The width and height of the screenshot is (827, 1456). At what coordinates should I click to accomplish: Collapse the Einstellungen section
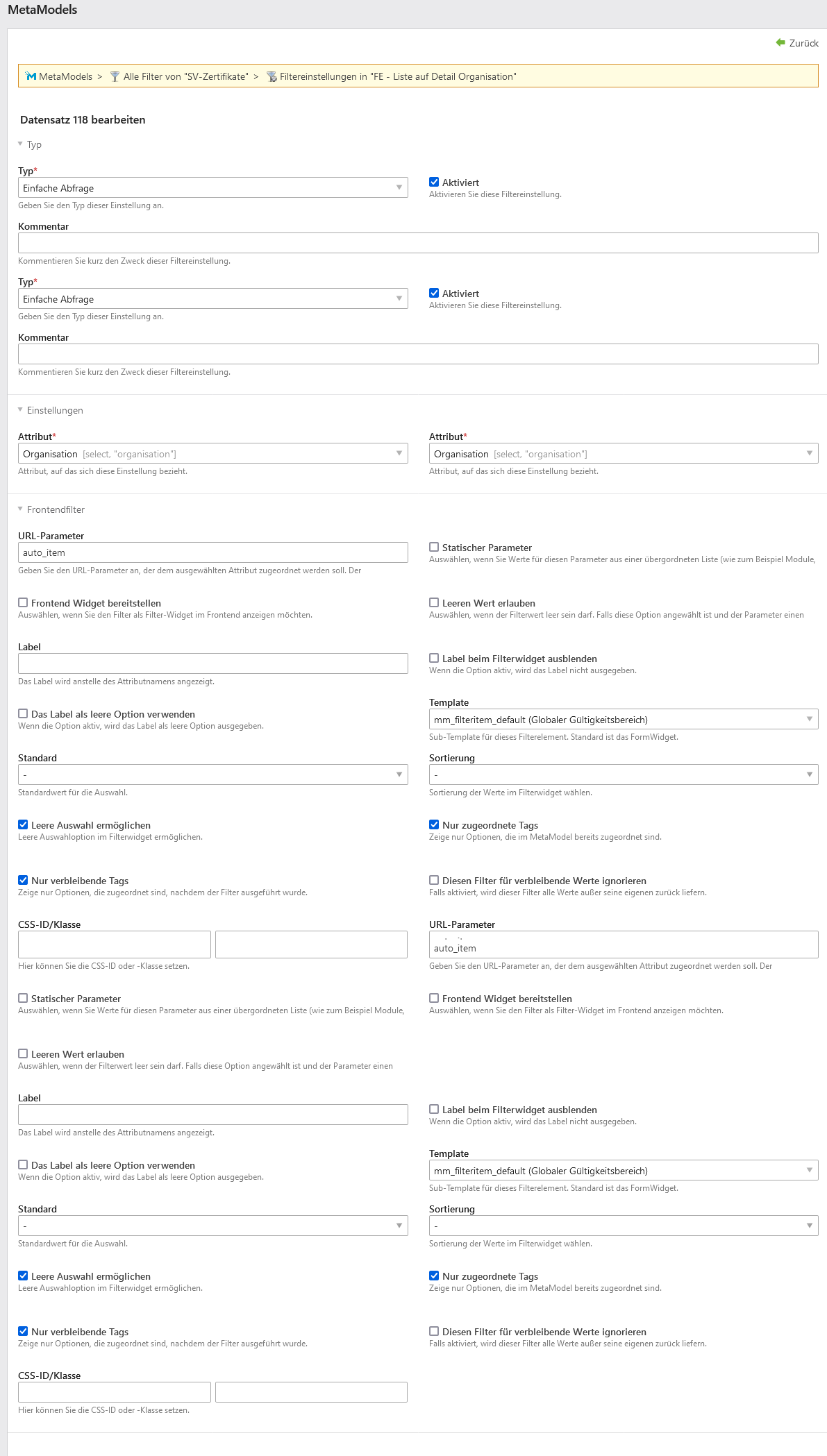click(x=54, y=410)
